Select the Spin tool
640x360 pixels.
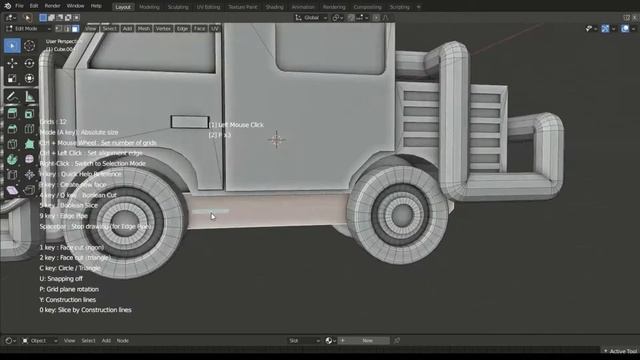[12, 159]
